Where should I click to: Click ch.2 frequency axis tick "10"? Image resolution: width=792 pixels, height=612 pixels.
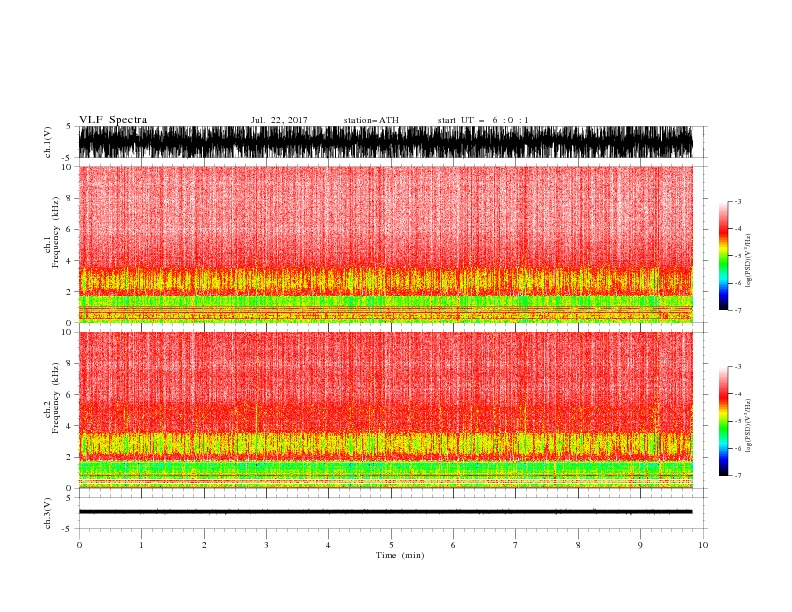tap(67, 332)
